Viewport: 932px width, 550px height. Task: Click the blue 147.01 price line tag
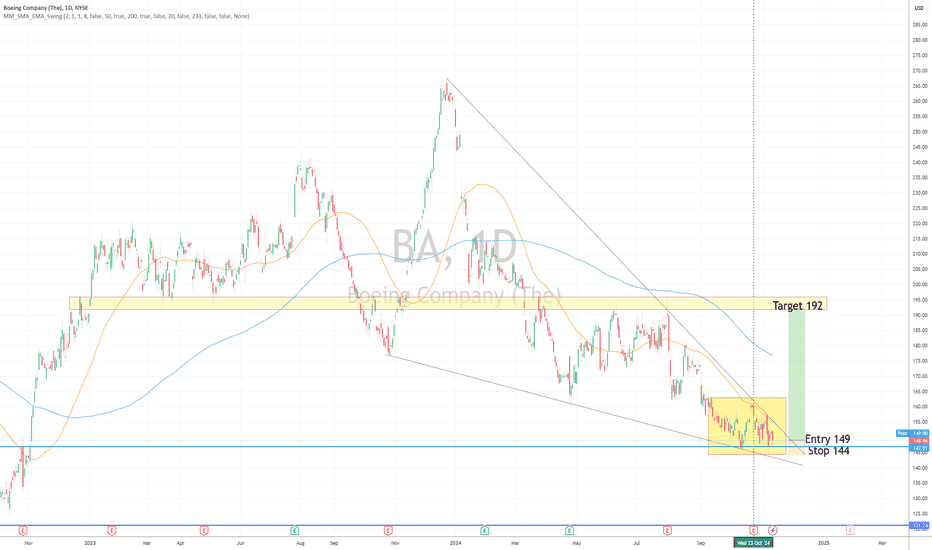(x=919, y=448)
